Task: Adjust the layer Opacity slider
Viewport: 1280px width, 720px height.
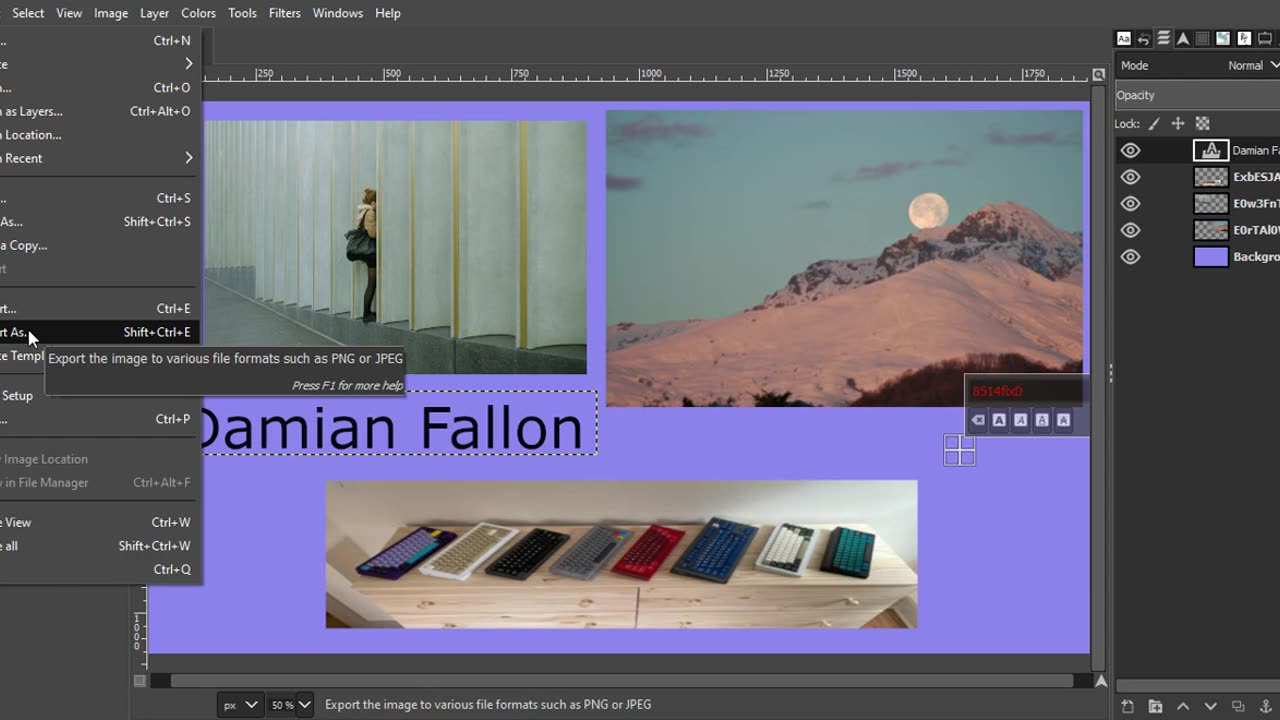Action: tap(1198, 95)
